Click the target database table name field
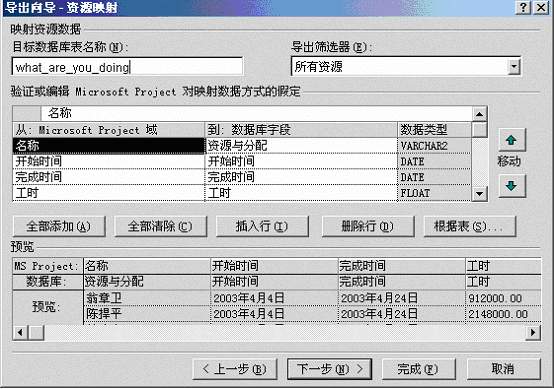The image size is (554, 389). (x=127, y=67)
